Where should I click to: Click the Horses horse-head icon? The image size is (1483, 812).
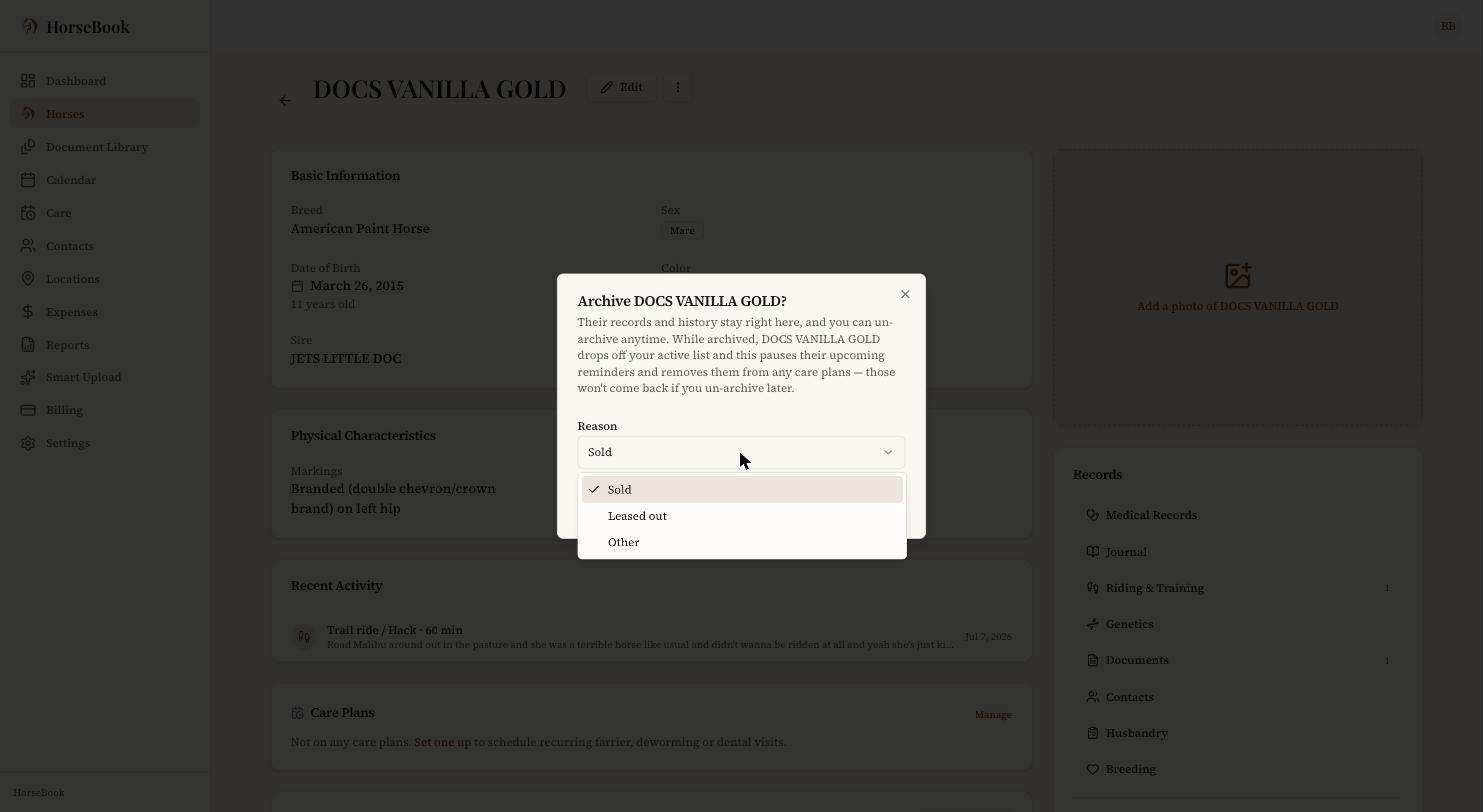point(28,114)
